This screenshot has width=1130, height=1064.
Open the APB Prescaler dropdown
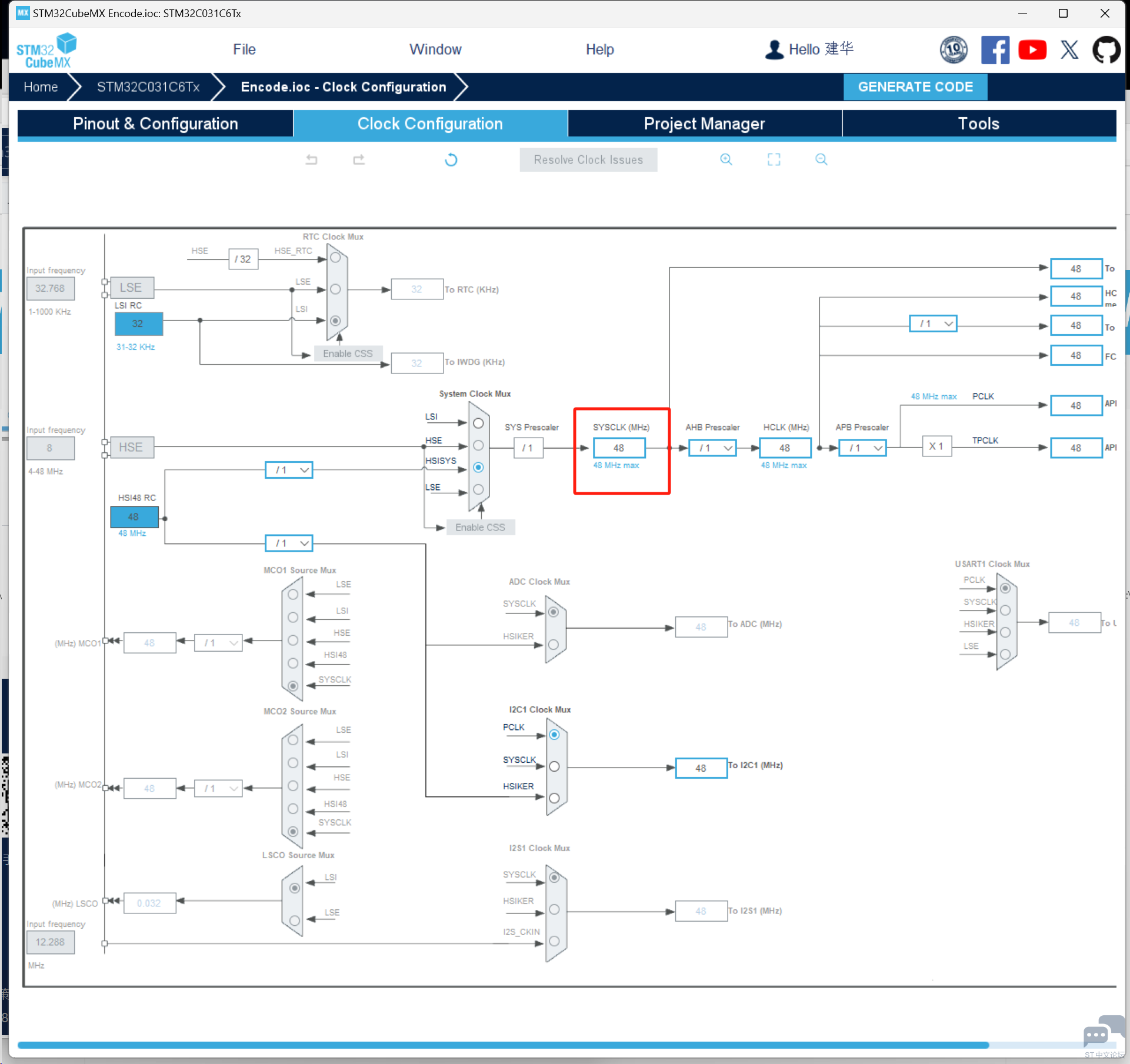click(863, 448)
